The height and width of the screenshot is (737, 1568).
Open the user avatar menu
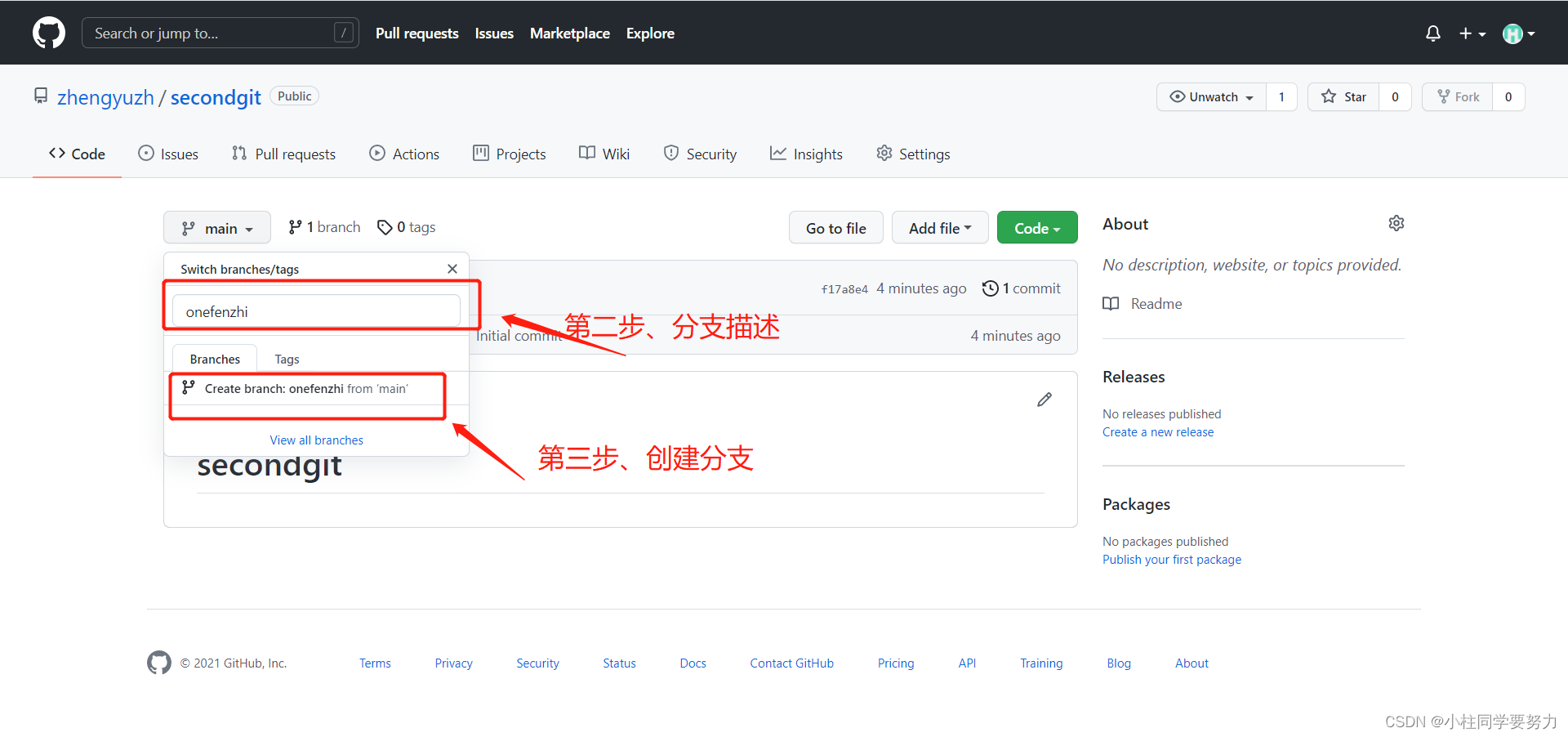(x=1518, y=33)
